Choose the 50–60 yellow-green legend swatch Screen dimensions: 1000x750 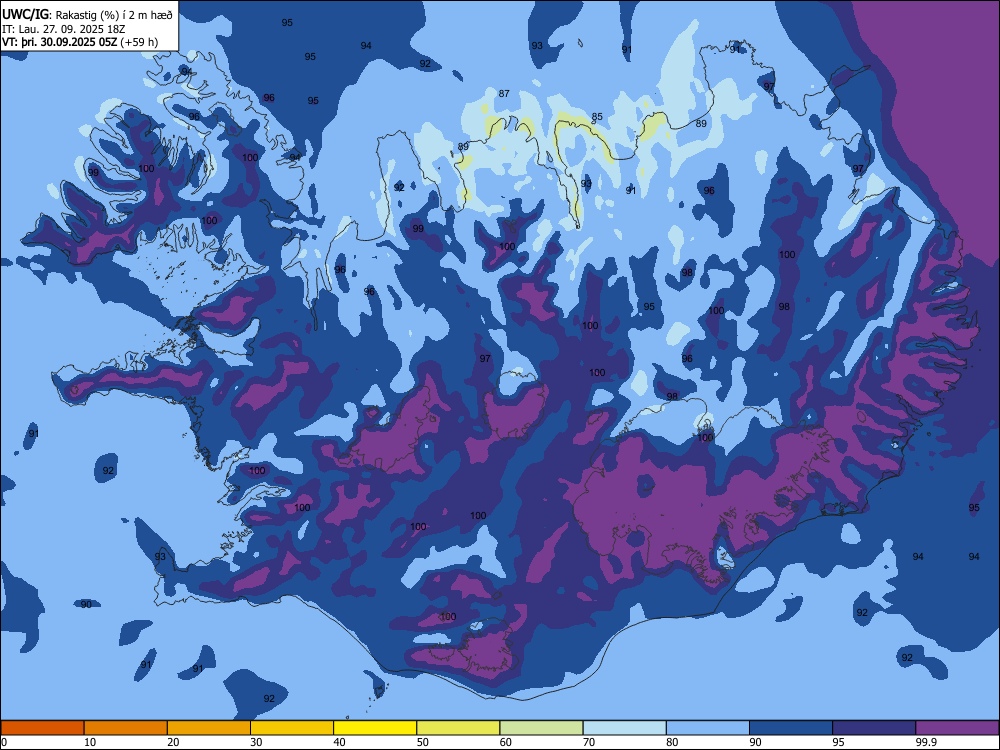click(x=458, y=728)
